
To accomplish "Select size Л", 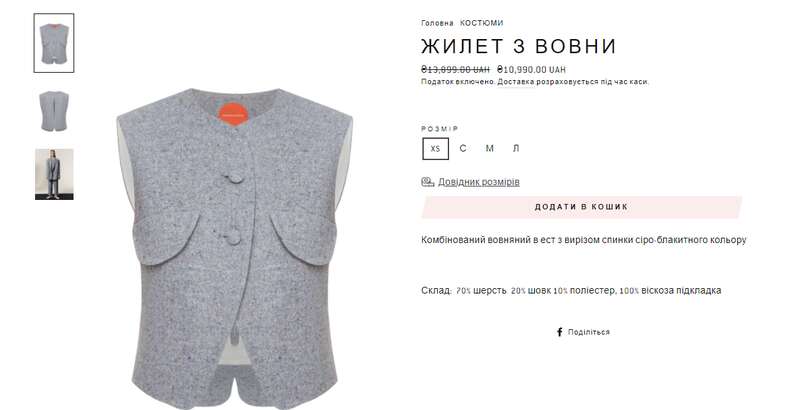I will tap(516, 148).
